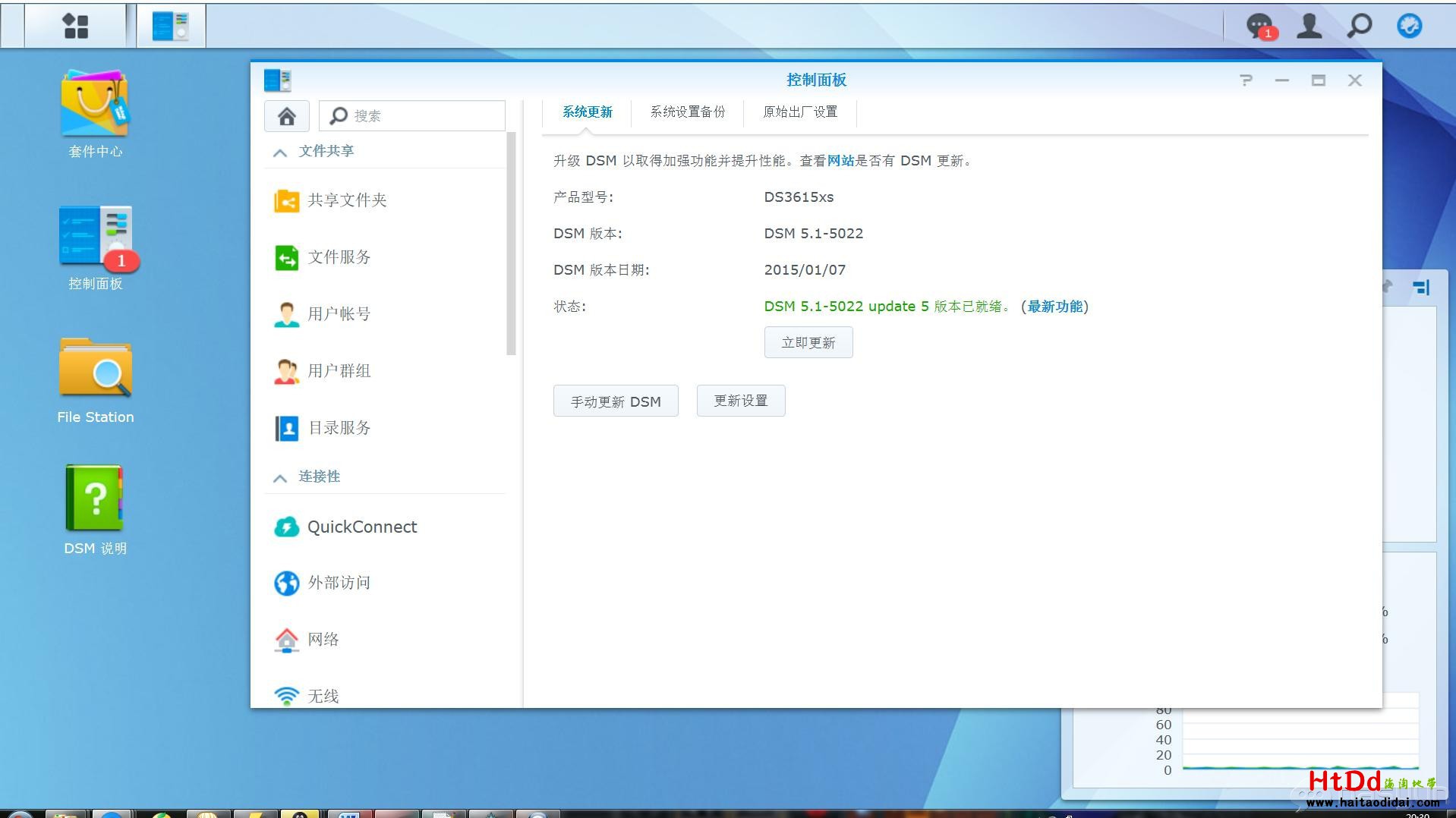This screenshot has width=1456, height=818.
Task: Click the 最新功能 link
Action: (x=1054, y=307)
